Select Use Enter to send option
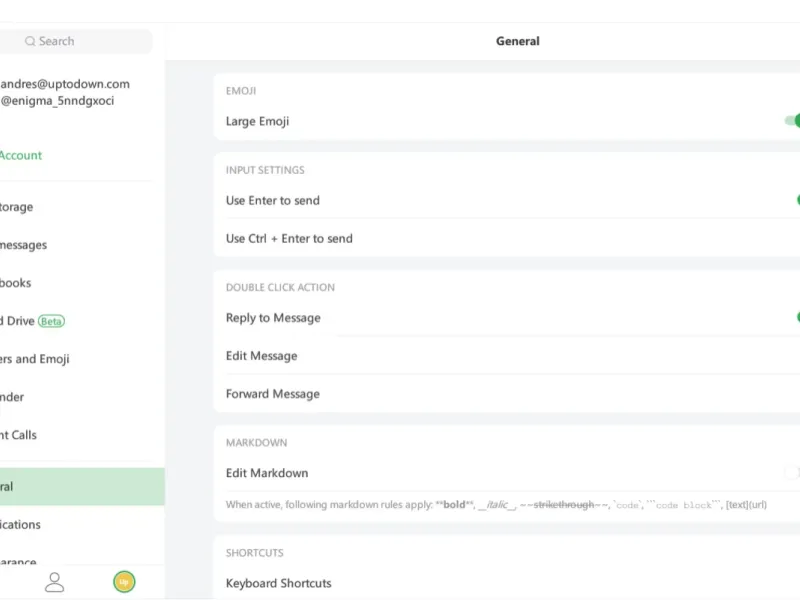Image resolution: width=800 pixels, height=600 pixels. pos(507,201)
